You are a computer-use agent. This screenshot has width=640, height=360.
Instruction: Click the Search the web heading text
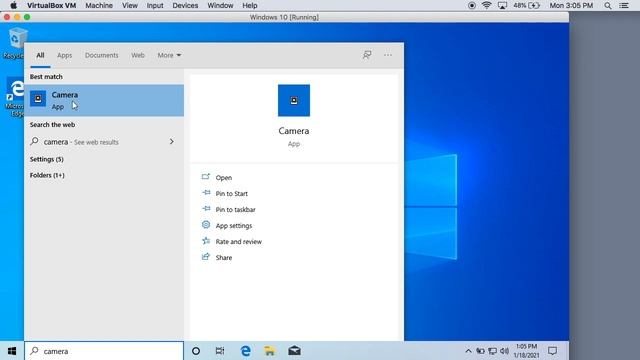click(x=52, y=124)
